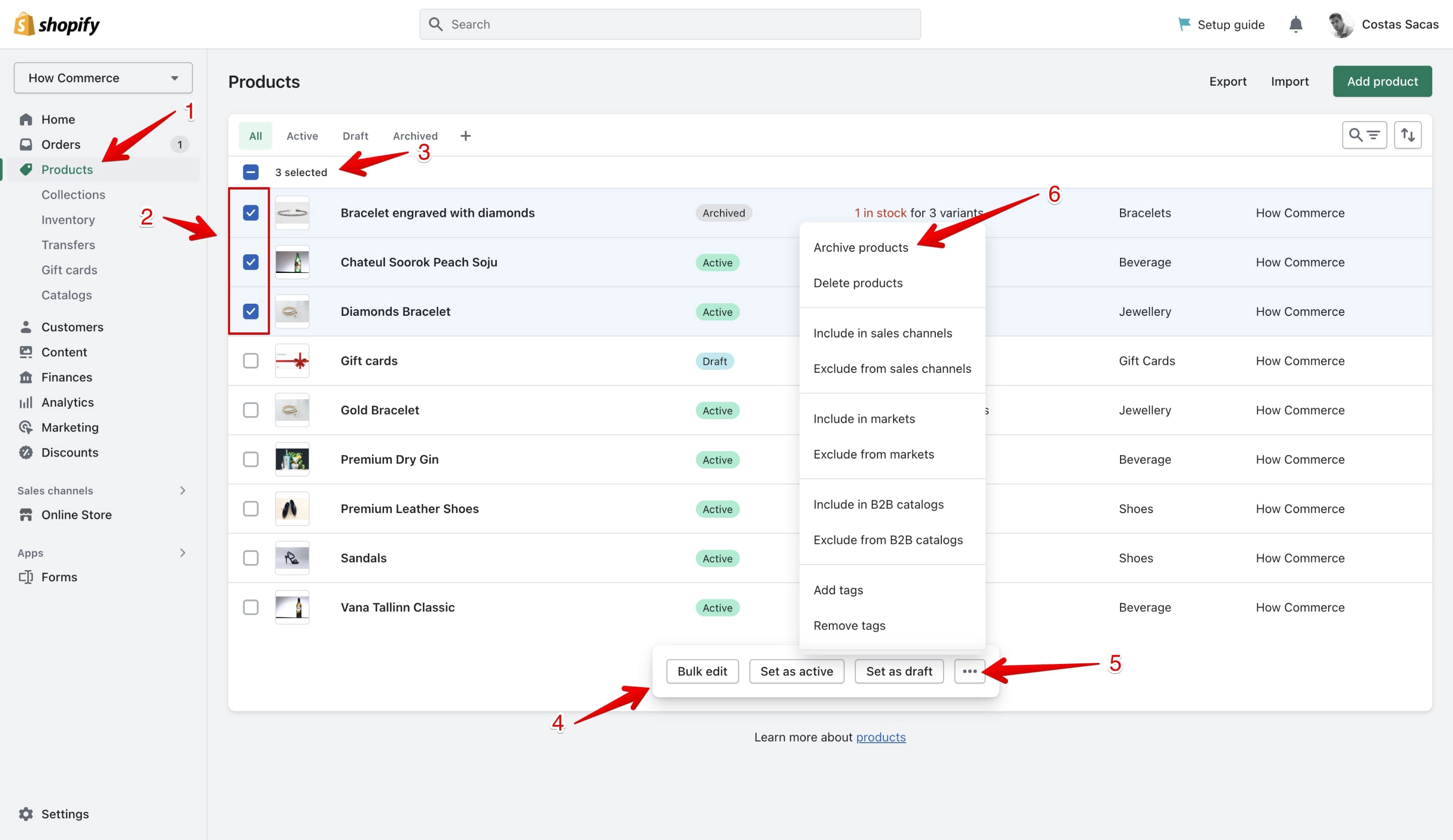Click the Bulk edit button
Image resolution: width=1453 pixels, height=840 pixels.
coord(702,671)
